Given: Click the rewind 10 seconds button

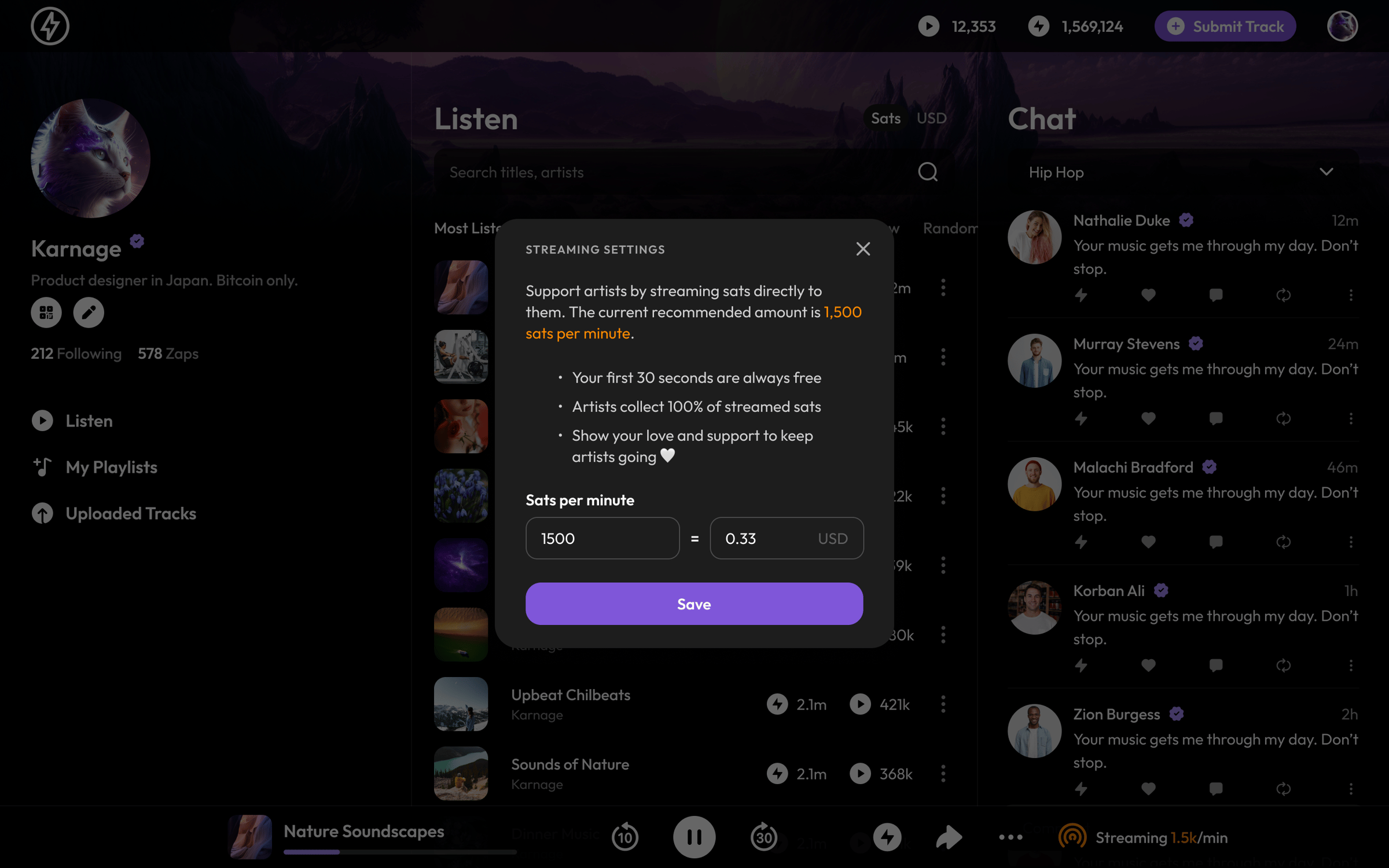Looking at the screenshot, I should [x=624, y=837].
